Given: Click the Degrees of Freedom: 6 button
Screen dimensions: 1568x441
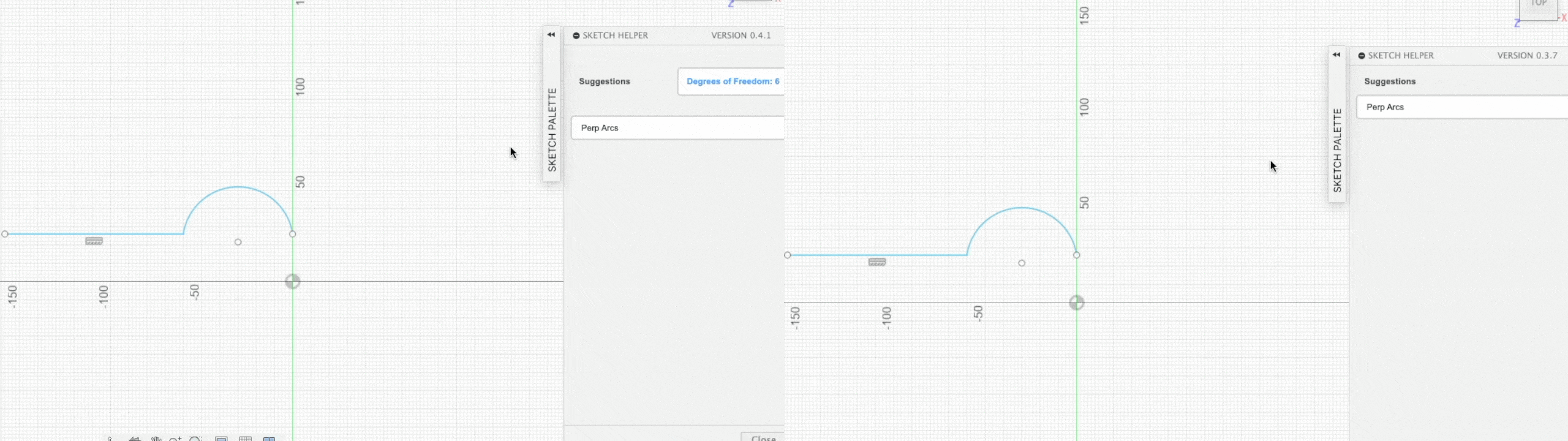Looking at the screenshot, I should (x=731, y=81).
